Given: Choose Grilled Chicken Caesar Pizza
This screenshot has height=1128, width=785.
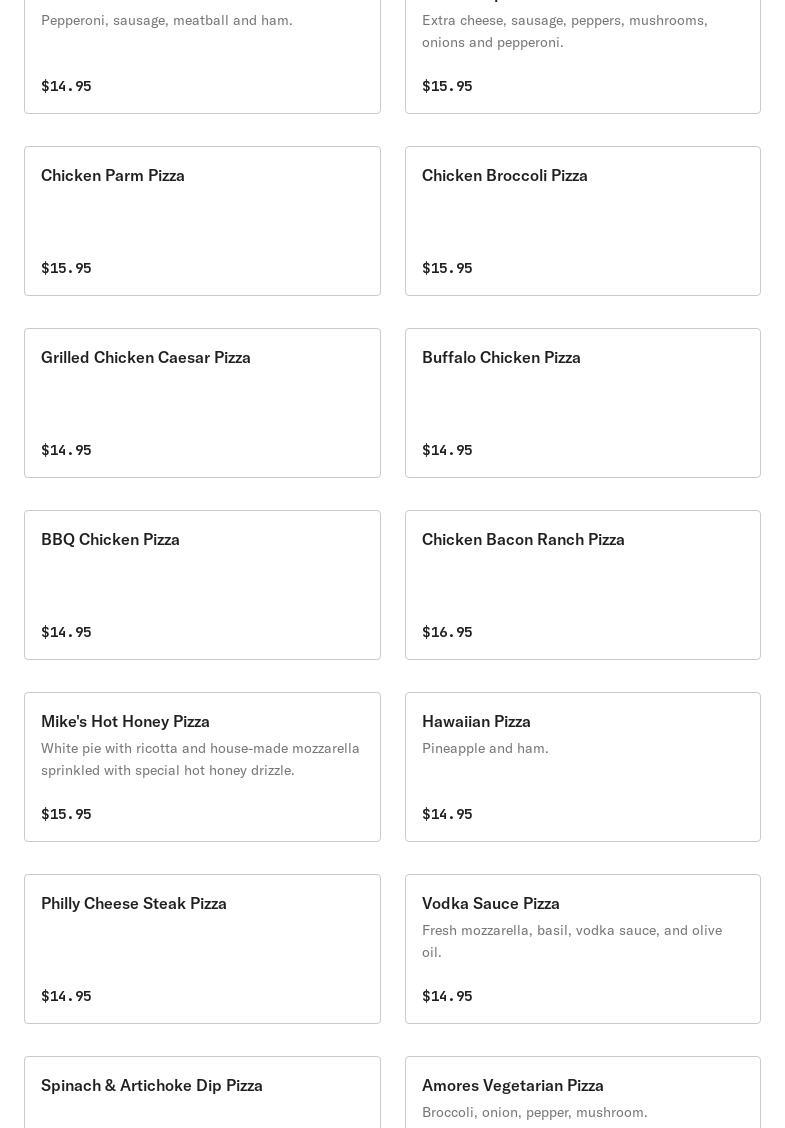Looking at the screenshot, I should coord(202,403).
